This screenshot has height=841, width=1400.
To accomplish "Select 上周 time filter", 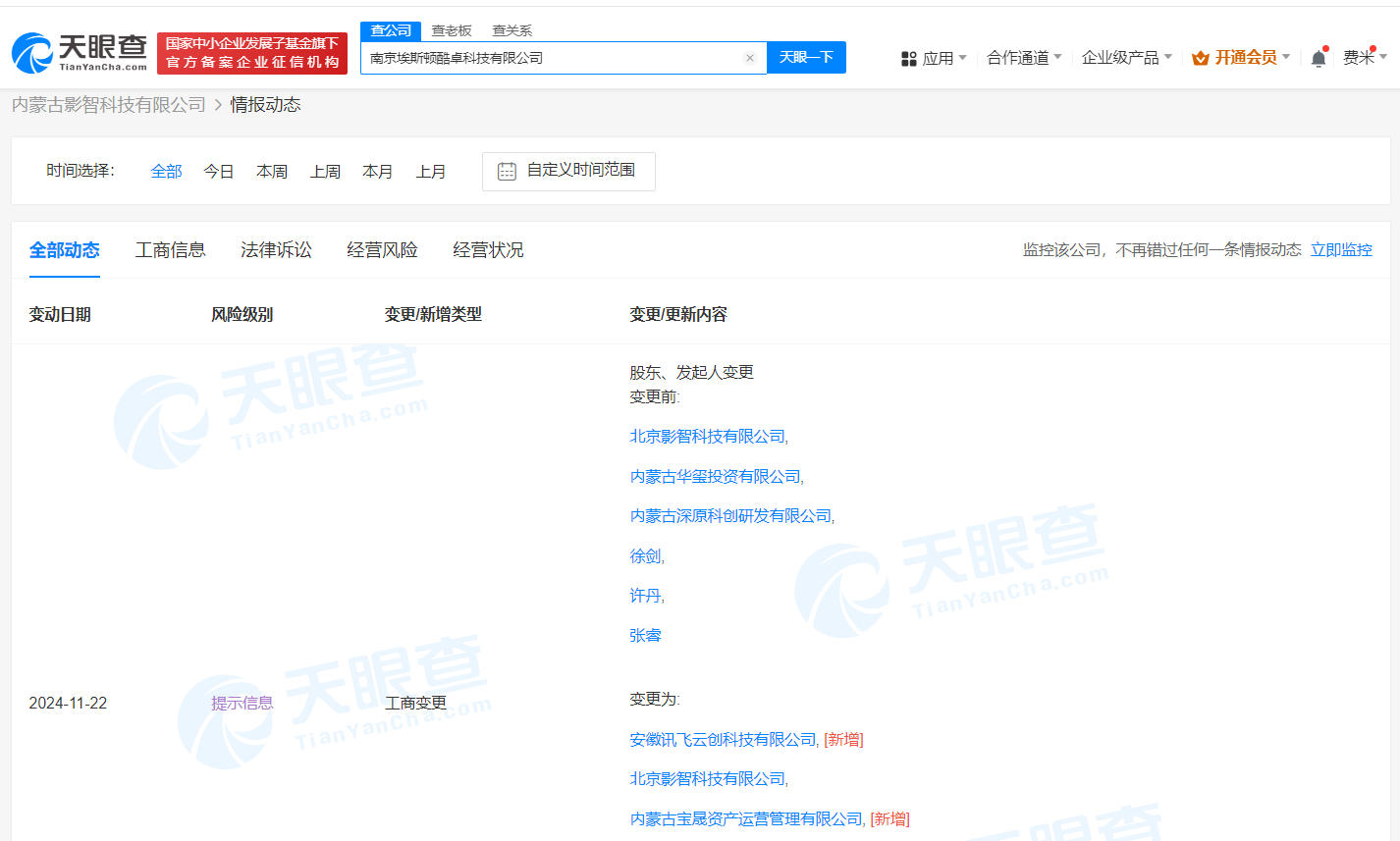I will click(x=325, y=172).
